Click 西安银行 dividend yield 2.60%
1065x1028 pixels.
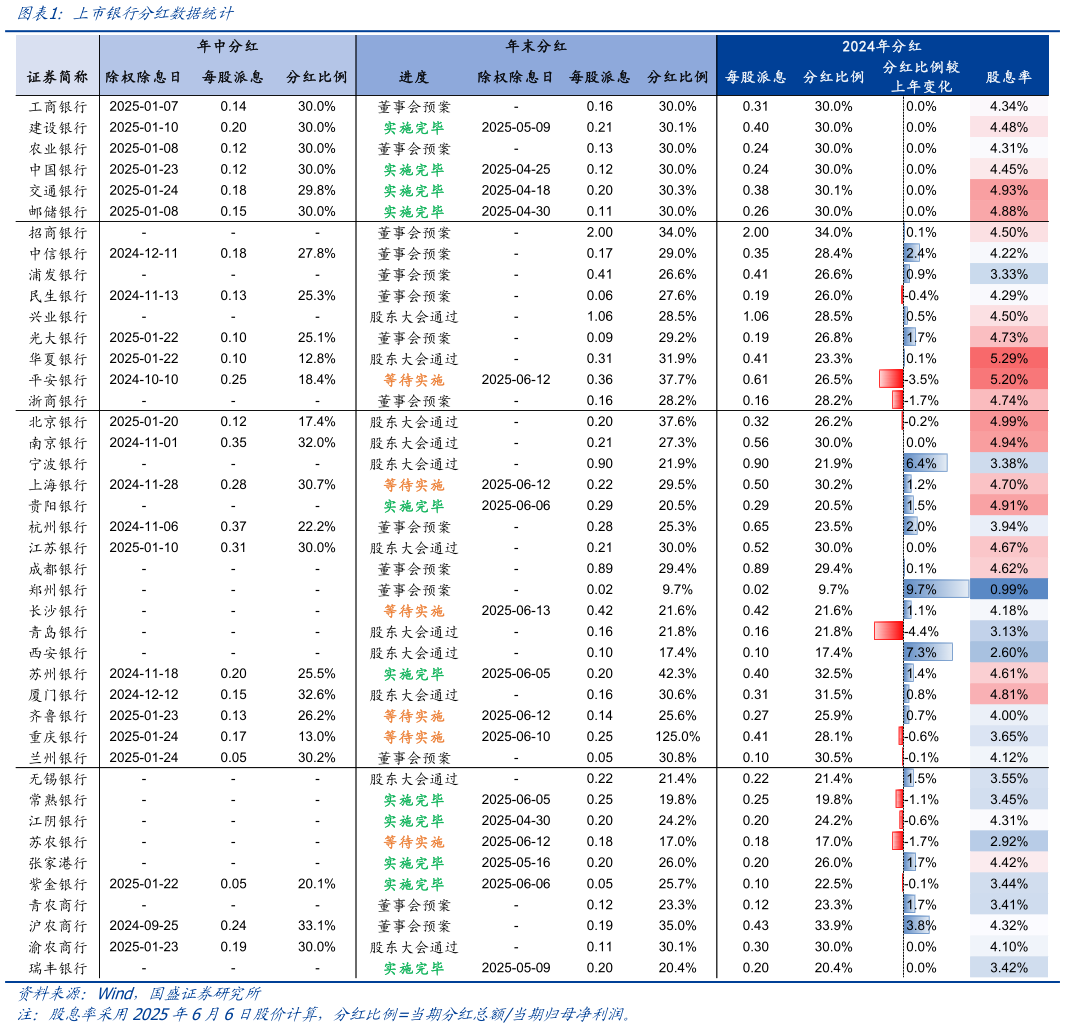[1009, 653]
